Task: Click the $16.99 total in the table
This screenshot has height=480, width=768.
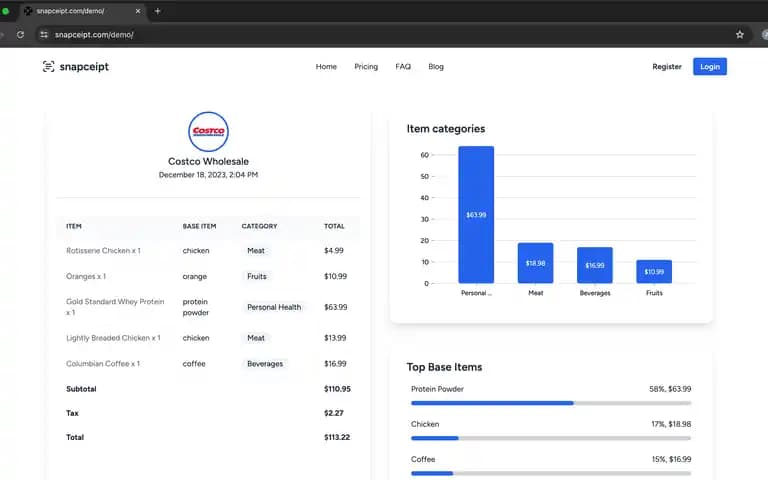Action: (335, 363)
